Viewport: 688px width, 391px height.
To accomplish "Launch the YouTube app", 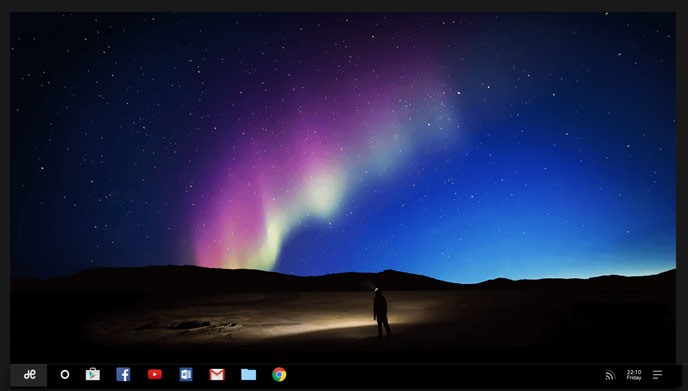I will coord(154,374).
